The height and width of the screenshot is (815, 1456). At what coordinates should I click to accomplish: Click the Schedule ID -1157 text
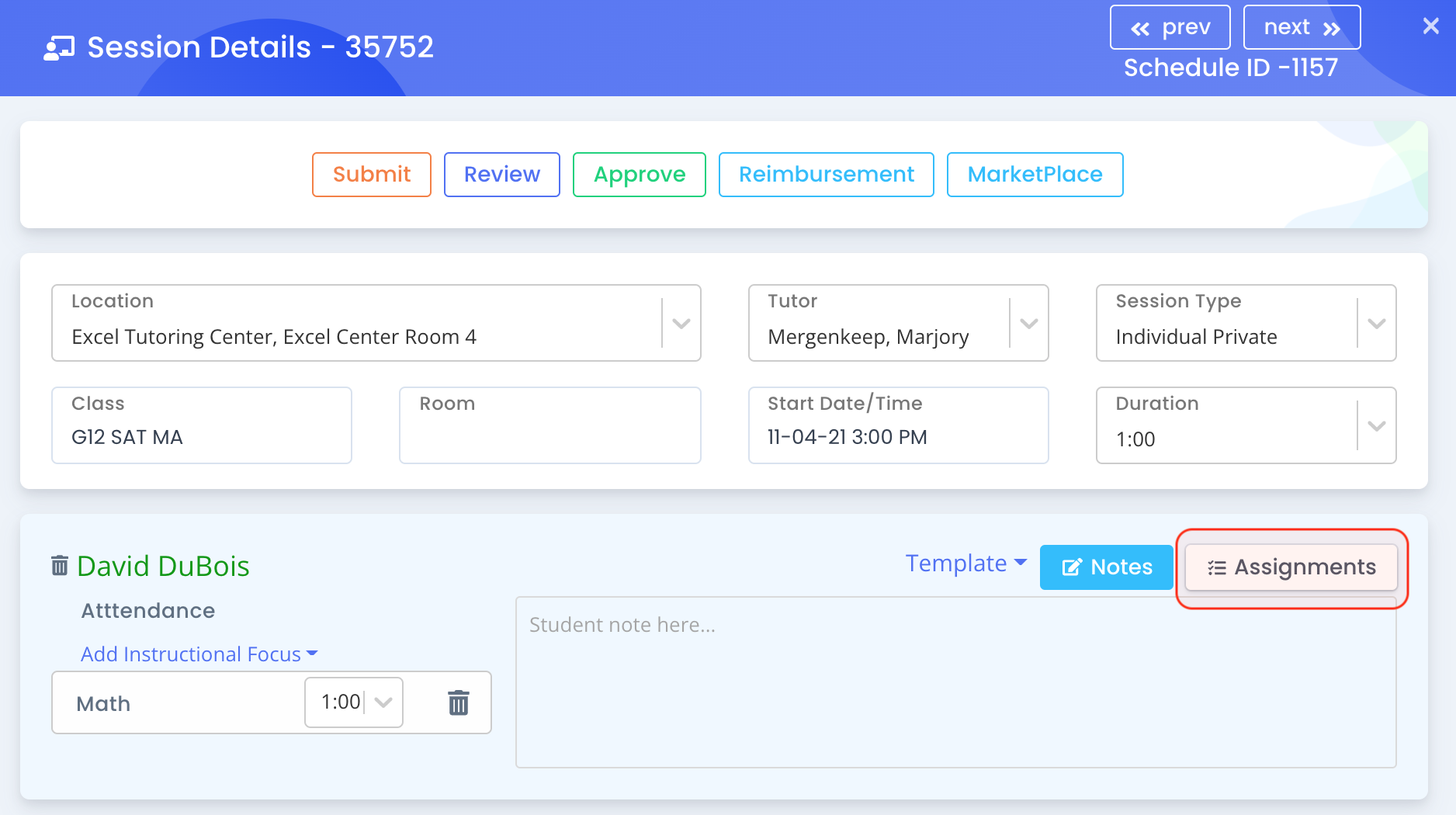[x=1231, y=68]
